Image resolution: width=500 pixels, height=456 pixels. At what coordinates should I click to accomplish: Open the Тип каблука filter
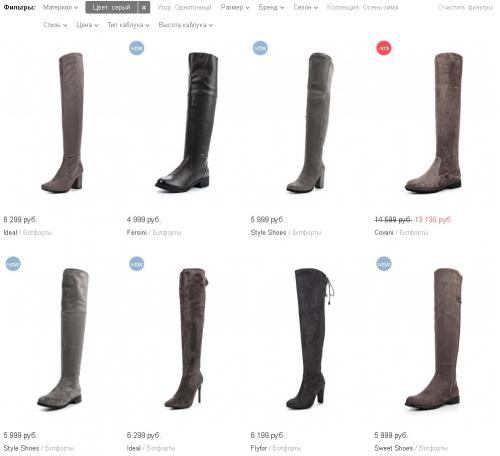click(x=128, y=25)
